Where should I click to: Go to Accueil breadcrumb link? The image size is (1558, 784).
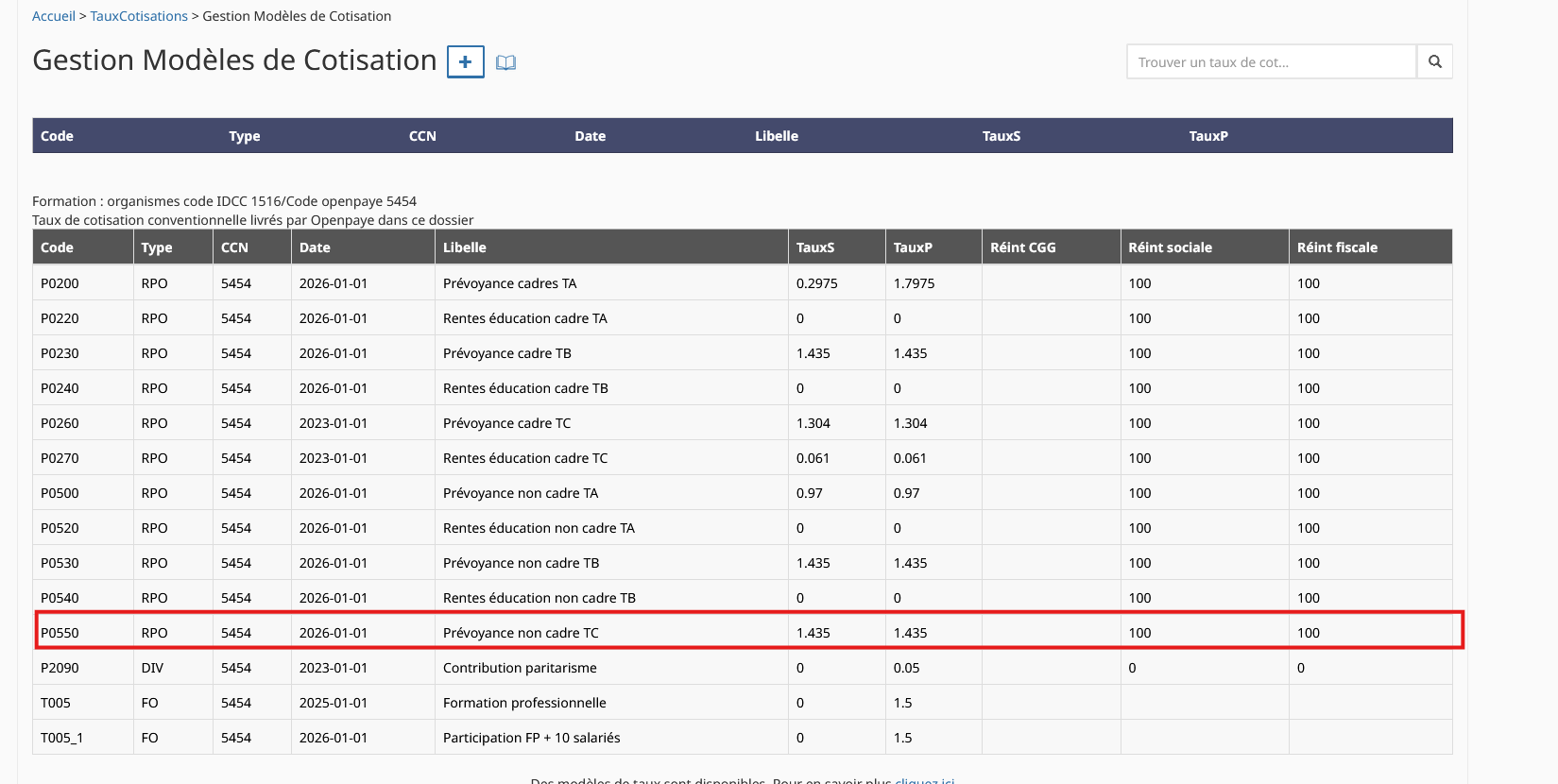click(54, 16)
